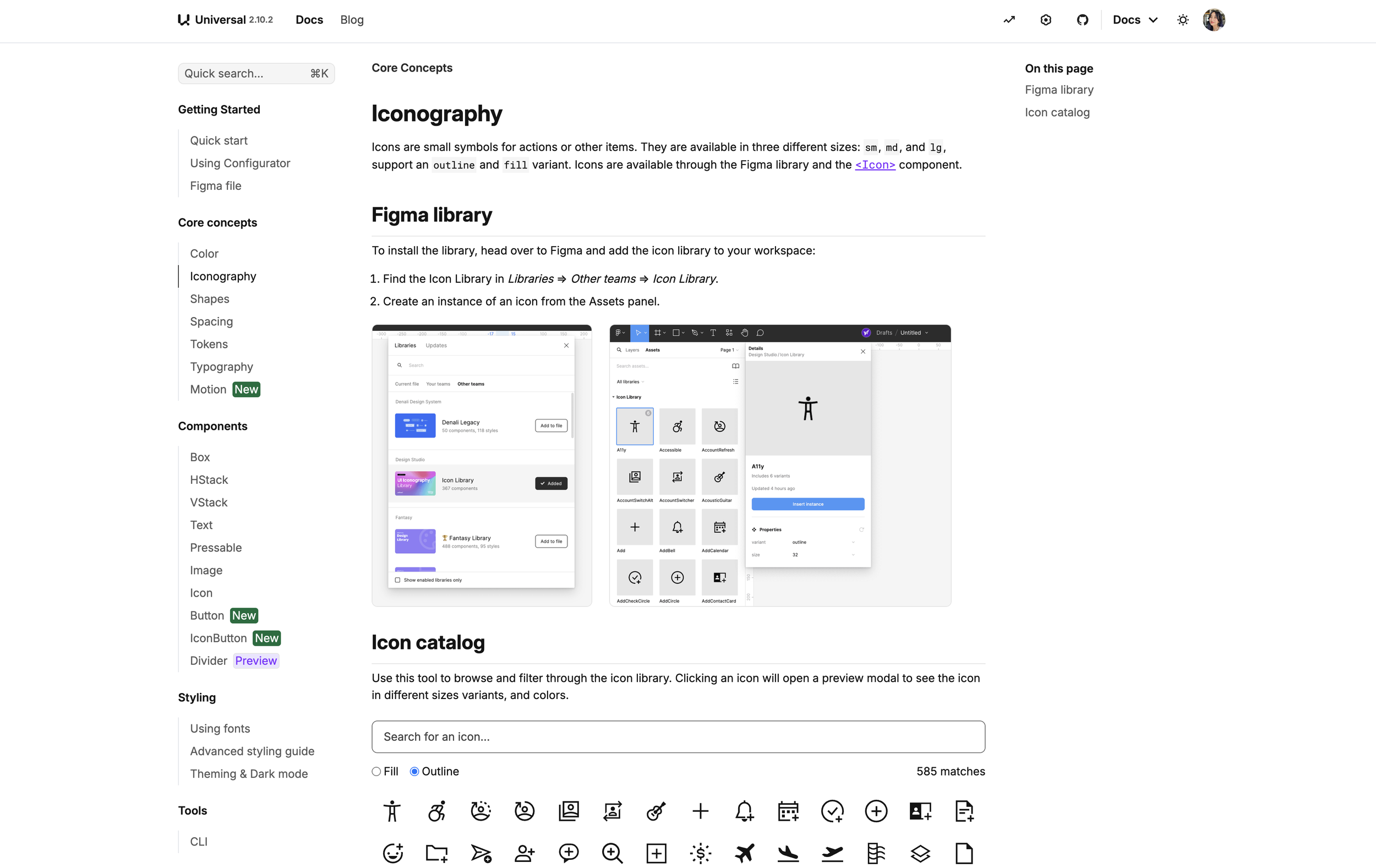Enlarge the Figma Libraries dialog screenshot
The image size is (1376, 868).
pyautogui.click(x=482, y=465)
